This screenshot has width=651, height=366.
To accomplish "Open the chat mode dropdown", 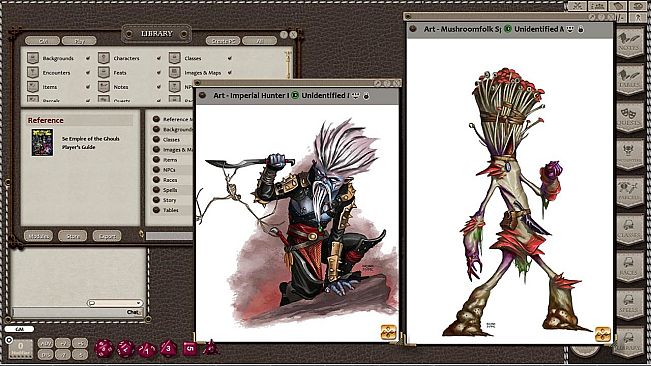I will 115,303.
